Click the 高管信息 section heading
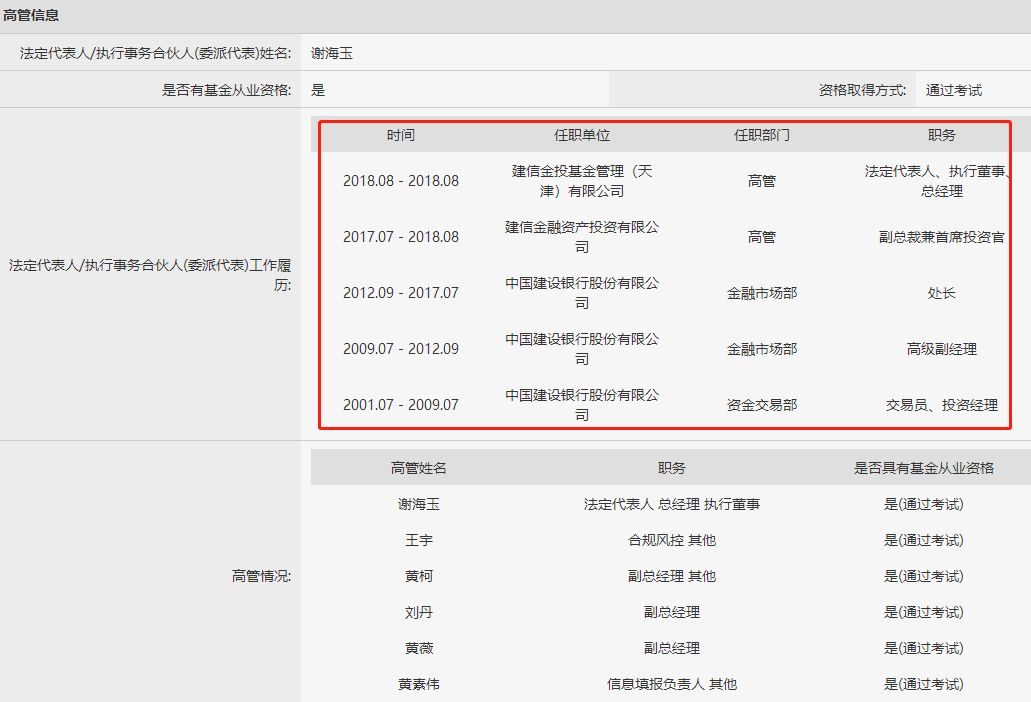This screenshot has width=1031, height=702. (31, 14)
